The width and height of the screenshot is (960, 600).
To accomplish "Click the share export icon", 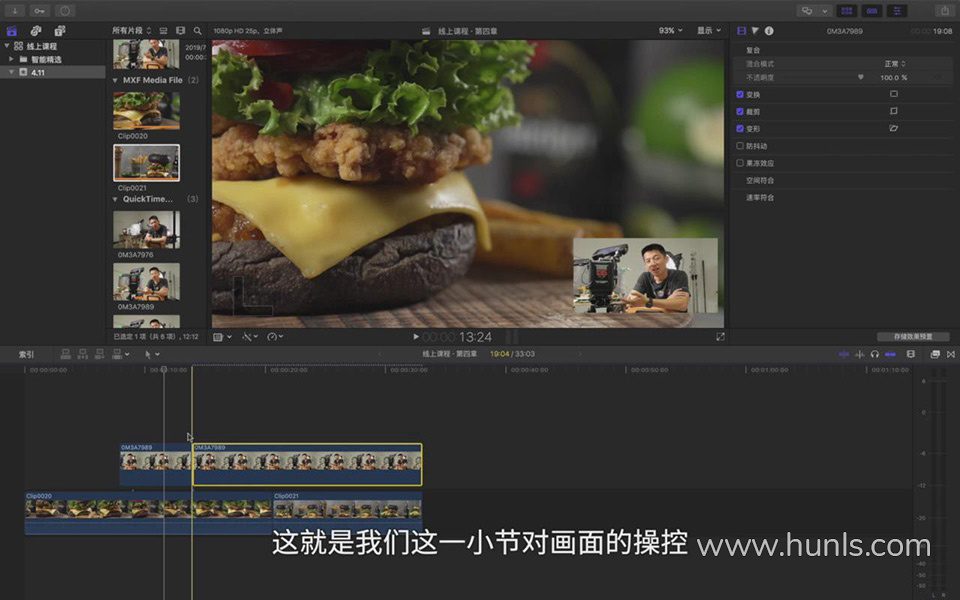I will (x=944, y=10).
